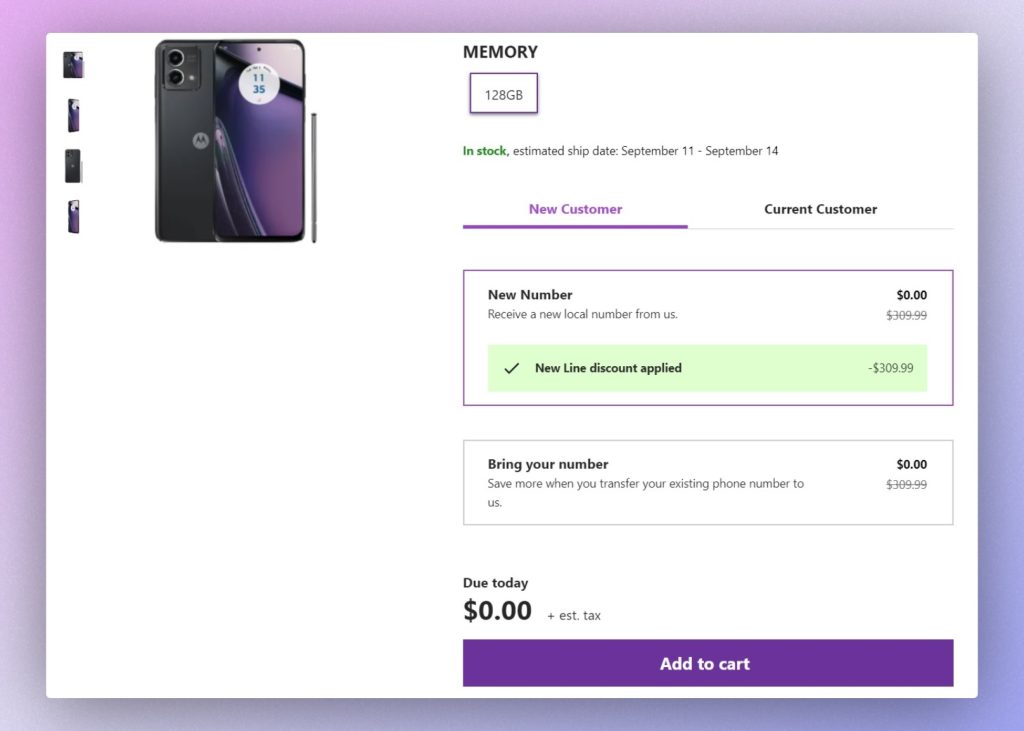This screenshot has height=731, width=1024.
Task: Click the estimated ship date text
Action: (x=645, y=152)
